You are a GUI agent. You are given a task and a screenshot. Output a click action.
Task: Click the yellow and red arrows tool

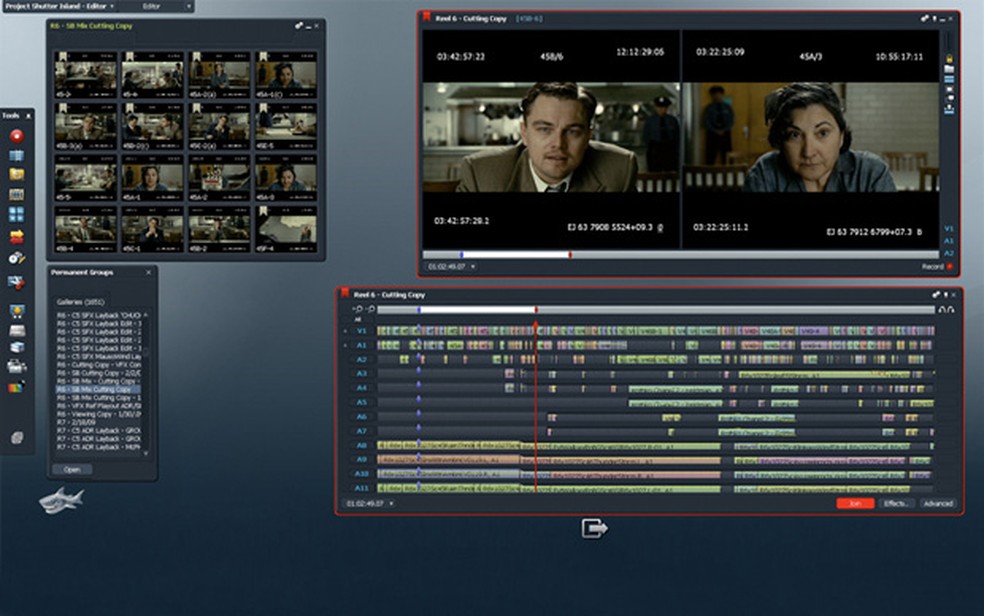point(17,236)
